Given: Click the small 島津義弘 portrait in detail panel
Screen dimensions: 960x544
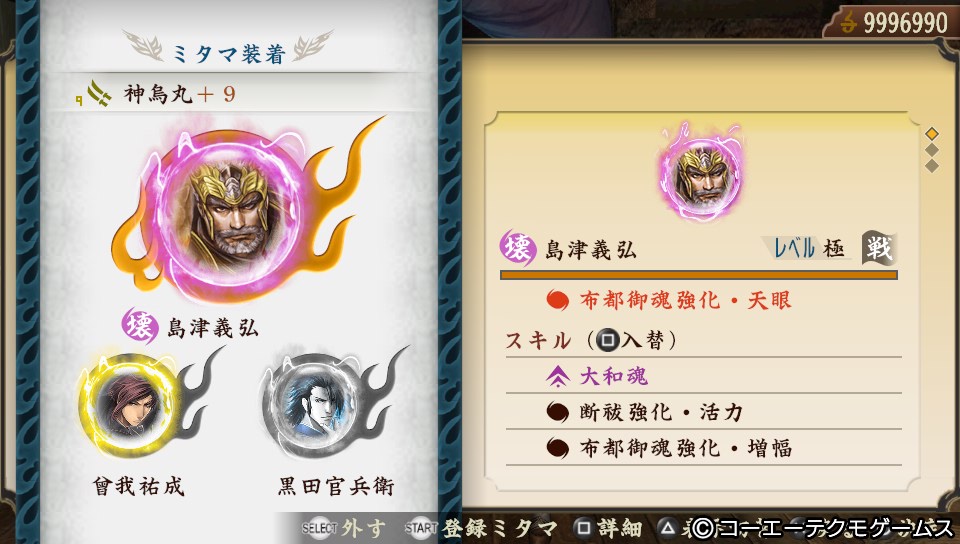Looking at the screenshot, I should [700, 174].
